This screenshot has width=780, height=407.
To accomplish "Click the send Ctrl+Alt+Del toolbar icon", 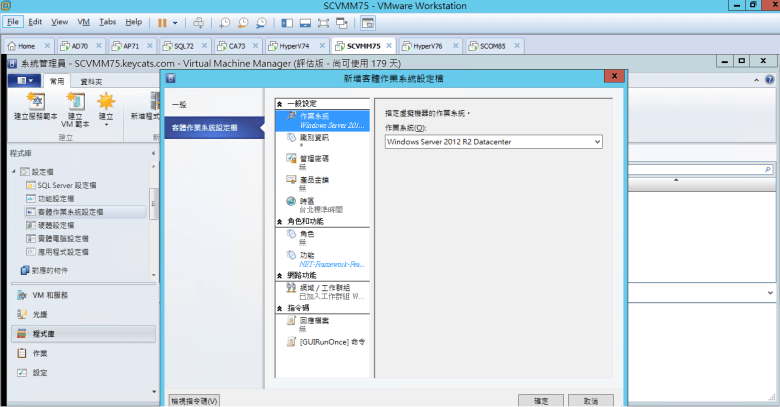I will coord(198,21).
